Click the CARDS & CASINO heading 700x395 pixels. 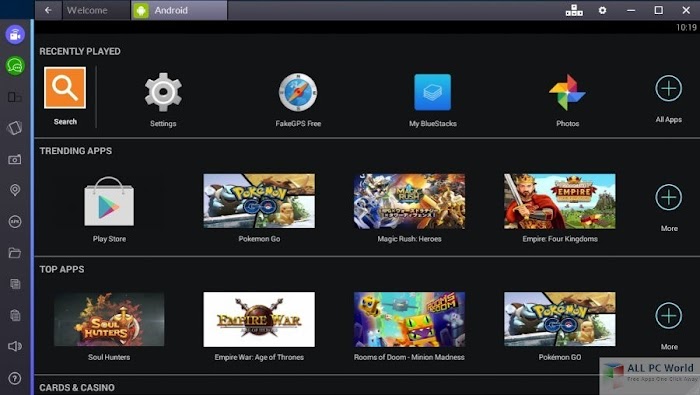[x=77, y=387]
